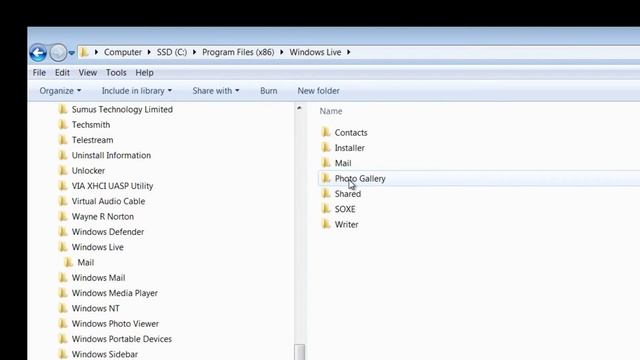Open the Edit menu
Viewport: 640px width, 360px height.
pos(62,73)
